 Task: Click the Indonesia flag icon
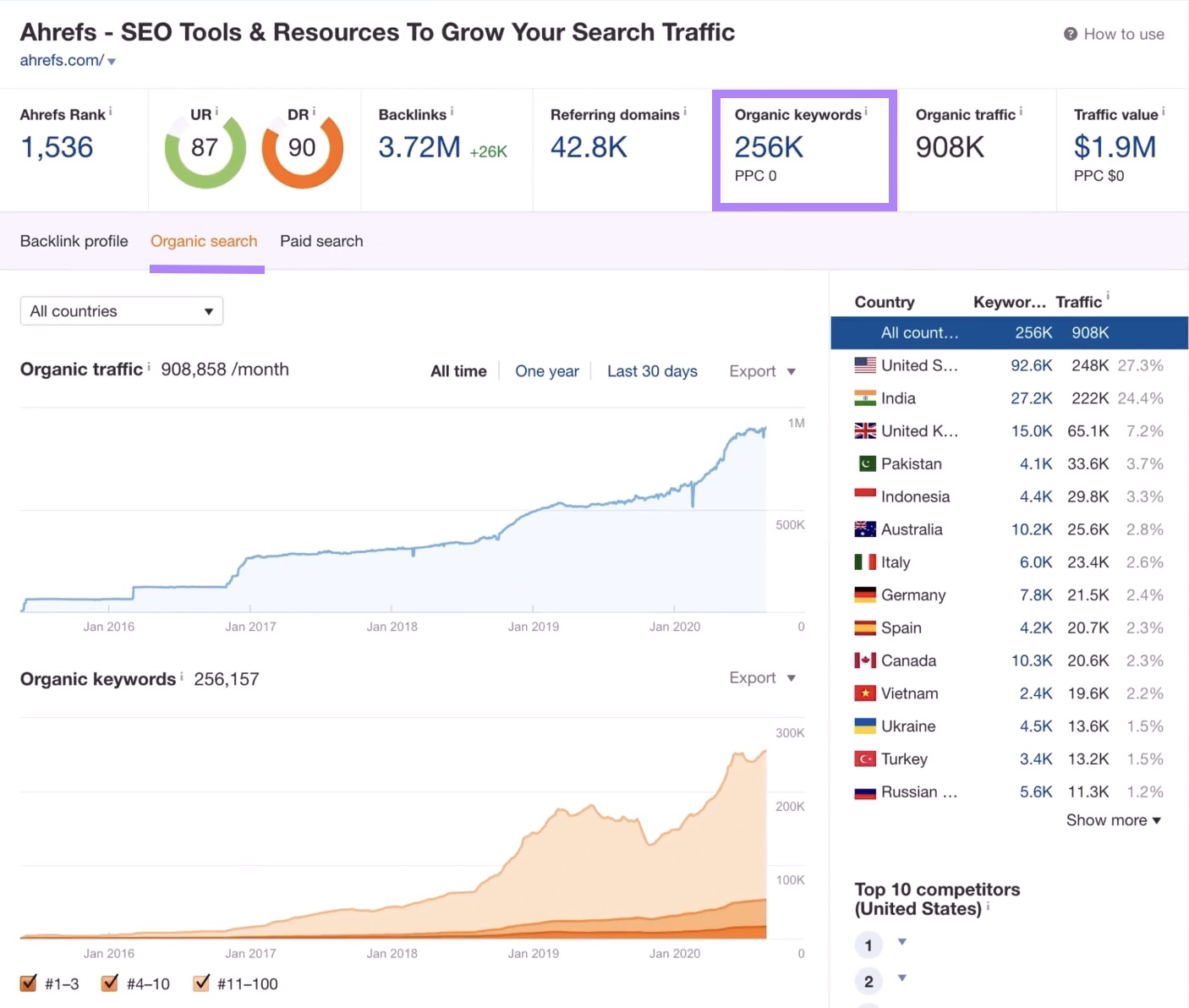pyautogui.click(x=865, y=496)
